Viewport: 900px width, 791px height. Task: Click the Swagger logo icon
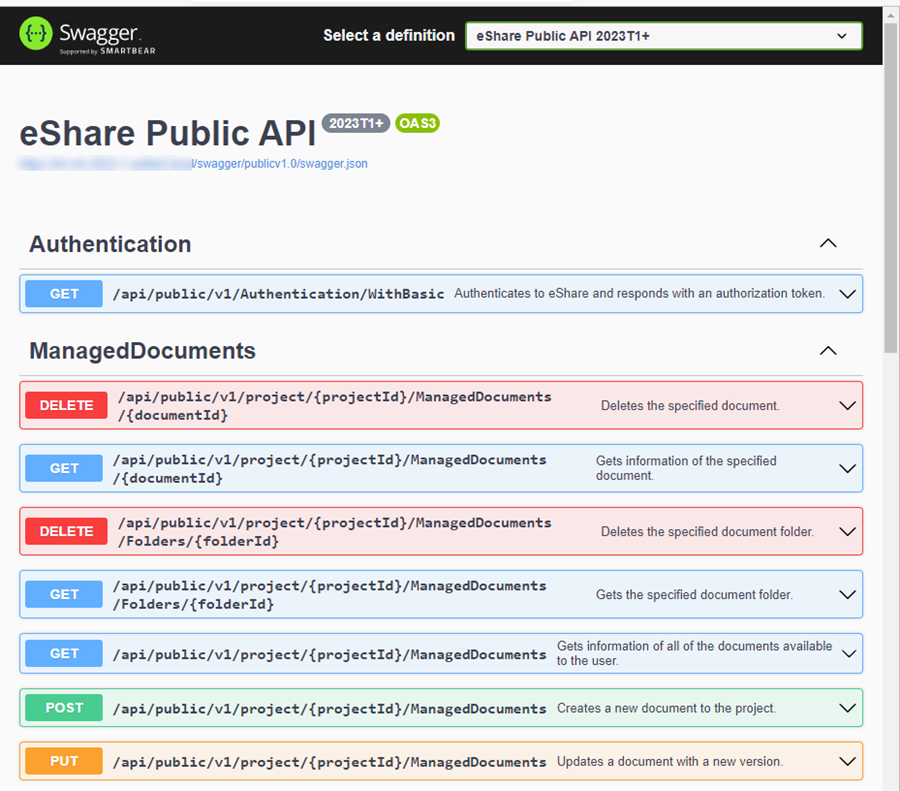pyautogui.click(x=36, y=35)
